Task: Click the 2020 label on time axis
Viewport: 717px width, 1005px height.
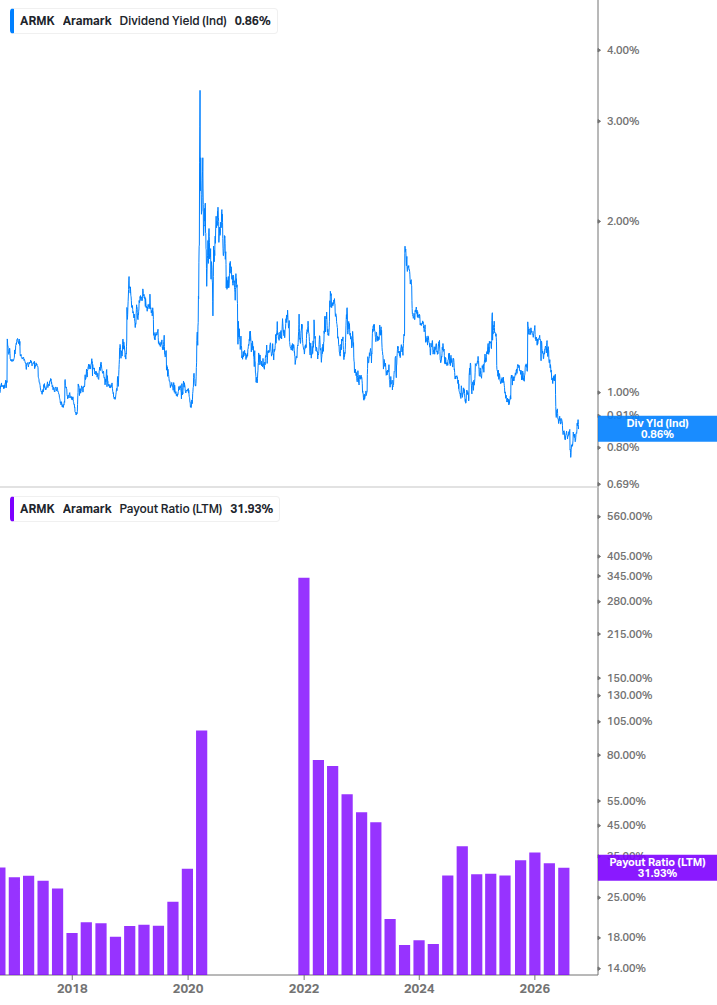Action: [x=188, y=989]
